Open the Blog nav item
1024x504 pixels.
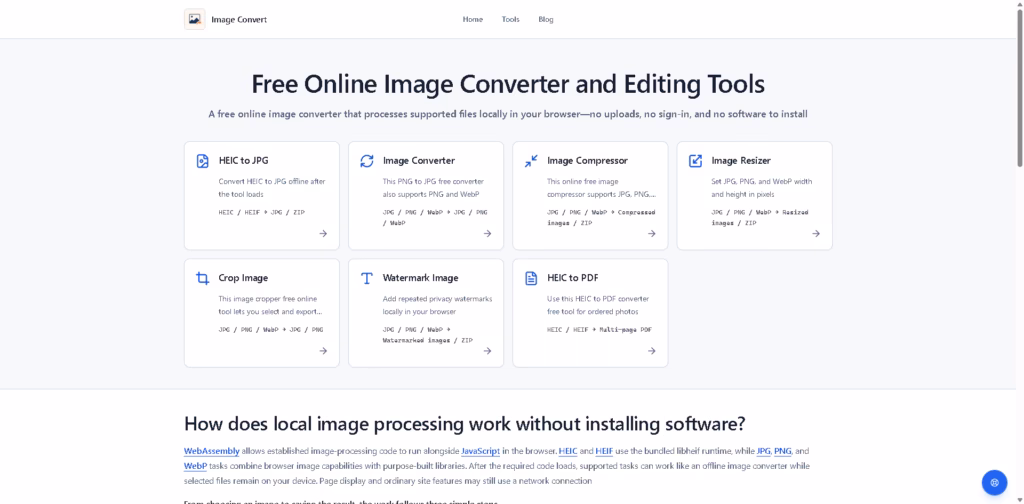[x=546, y=20]
